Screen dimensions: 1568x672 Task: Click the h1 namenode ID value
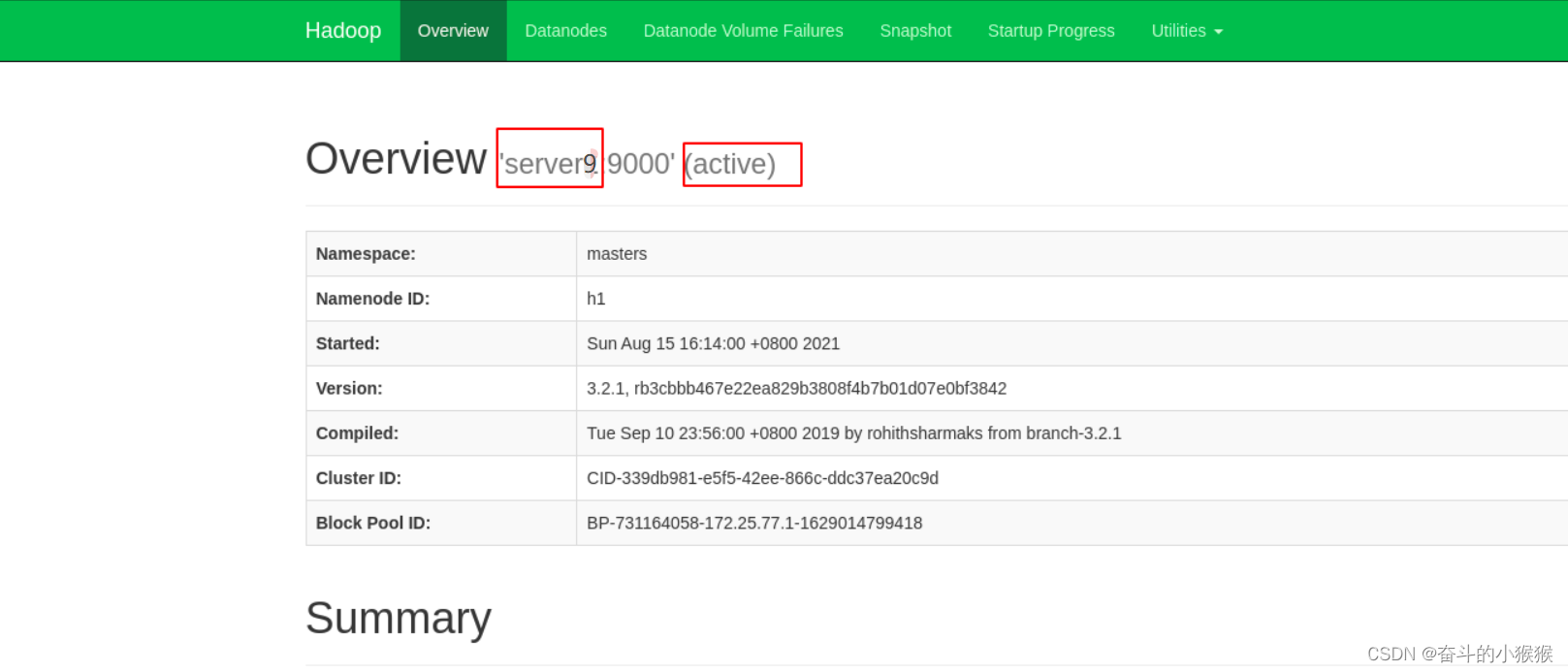point(595,299)
